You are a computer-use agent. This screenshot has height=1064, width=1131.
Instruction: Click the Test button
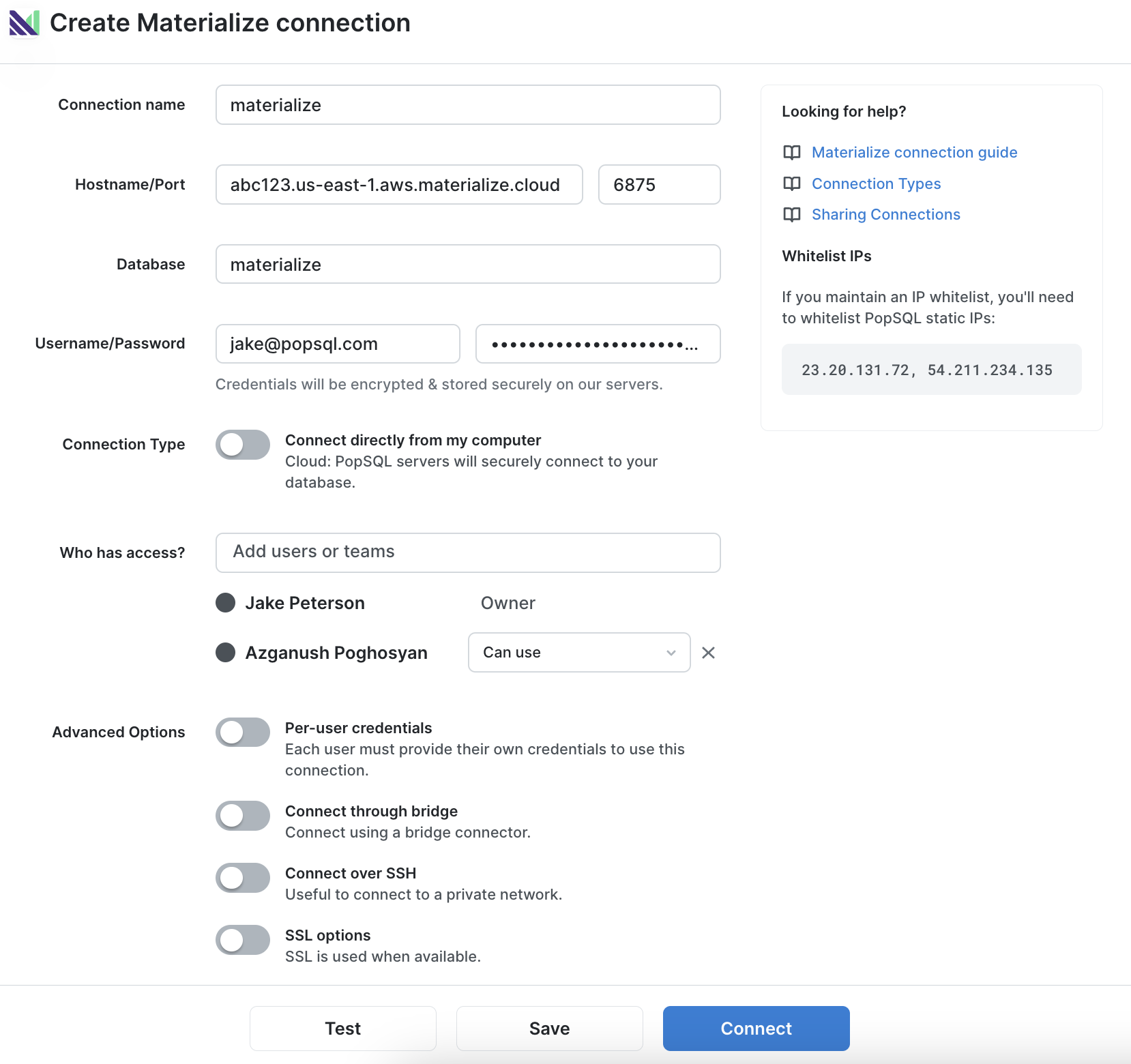click(343, 1029)
